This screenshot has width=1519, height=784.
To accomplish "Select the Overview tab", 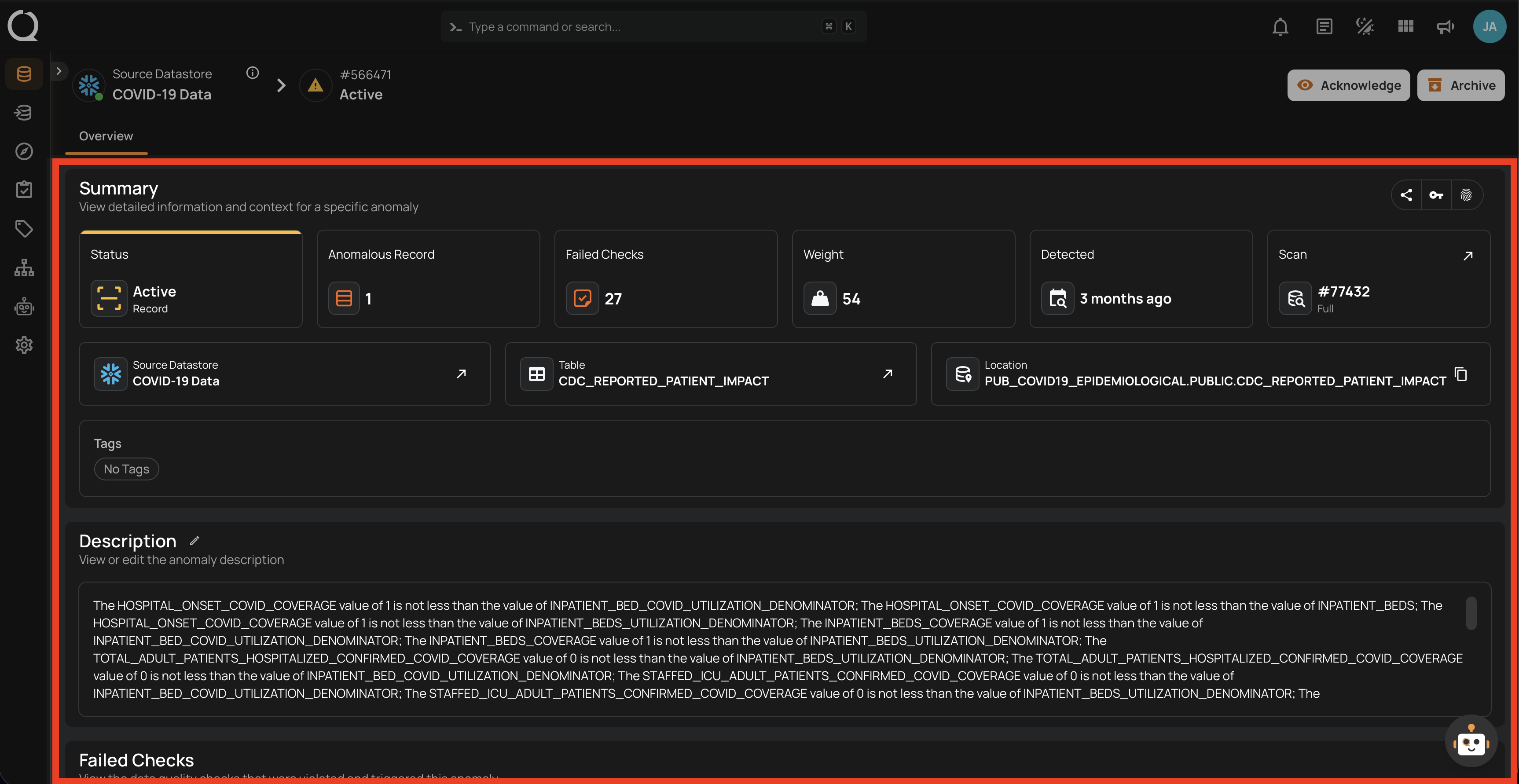I will point(106,136).
